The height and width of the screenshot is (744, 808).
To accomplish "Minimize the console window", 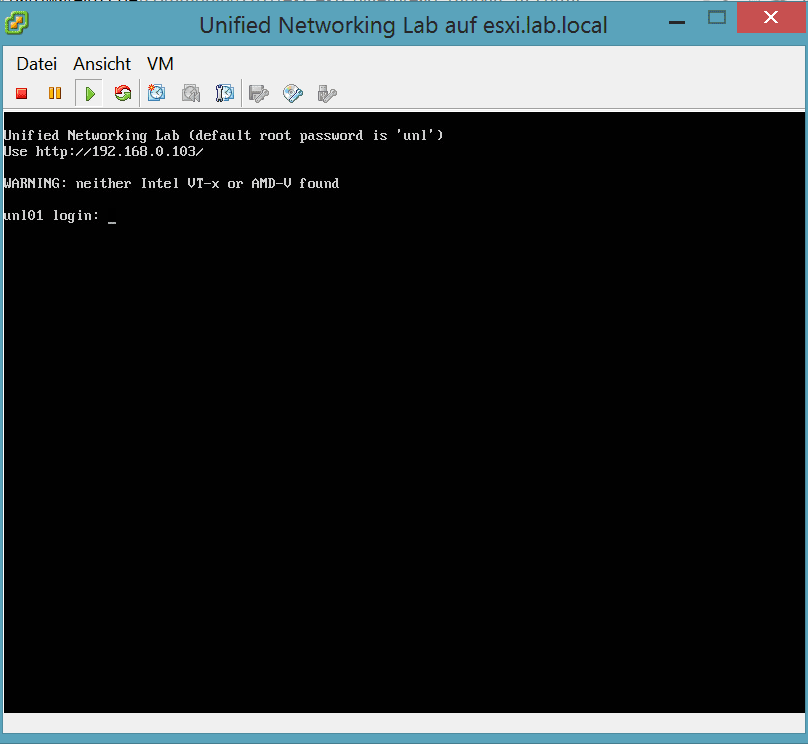I will [677, 22].
